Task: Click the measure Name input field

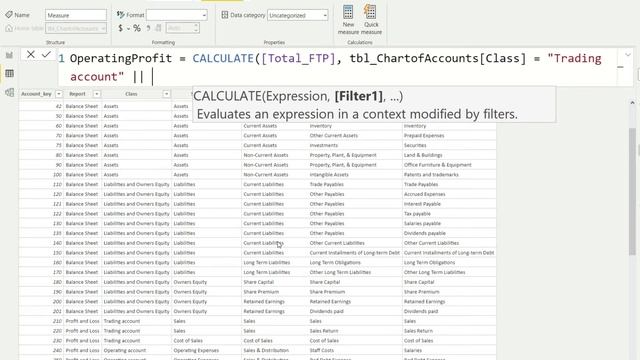Action: click(x=76, y=15)
